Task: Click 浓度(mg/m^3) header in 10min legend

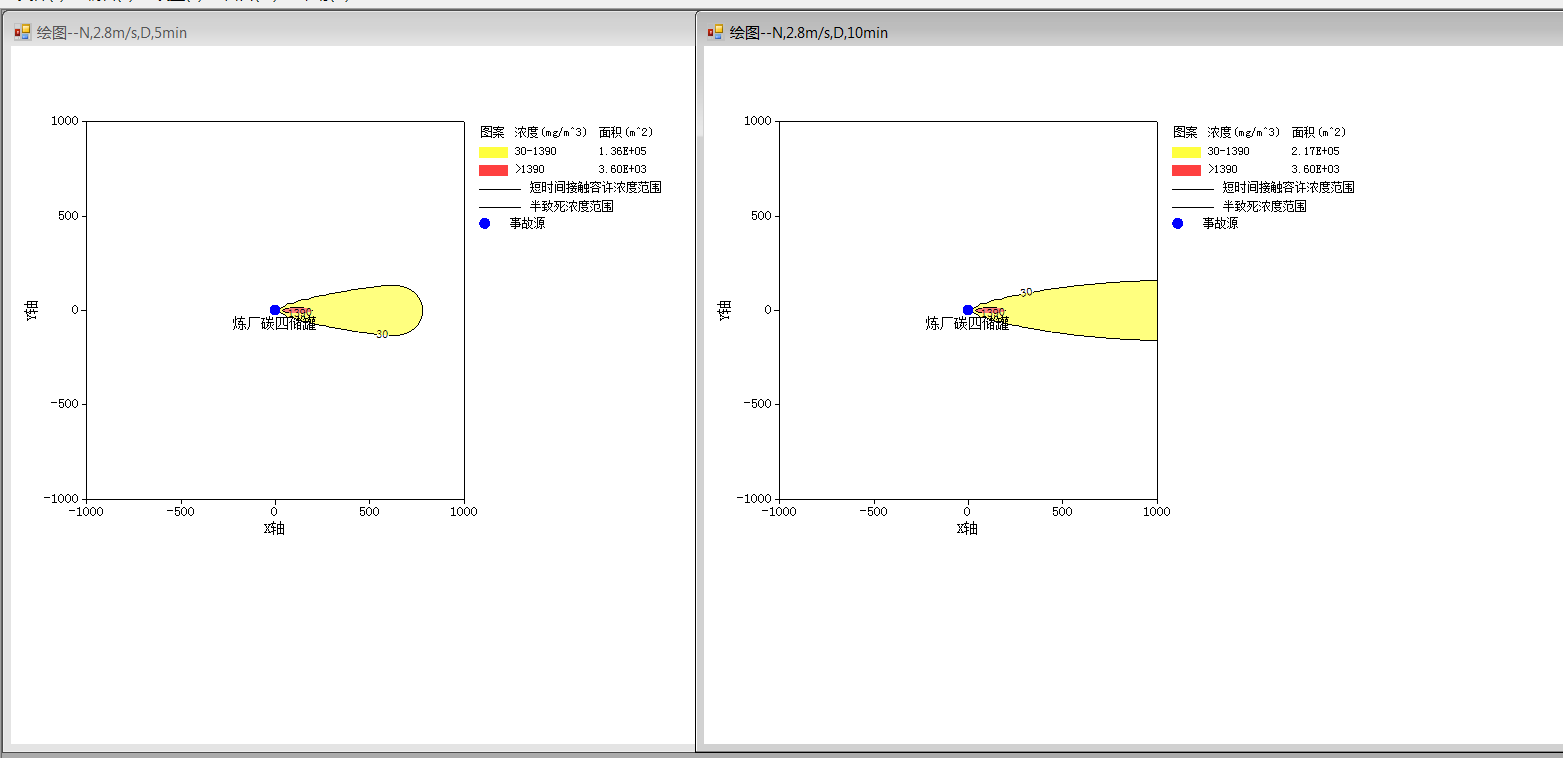Action: (x=1243, y=132)
